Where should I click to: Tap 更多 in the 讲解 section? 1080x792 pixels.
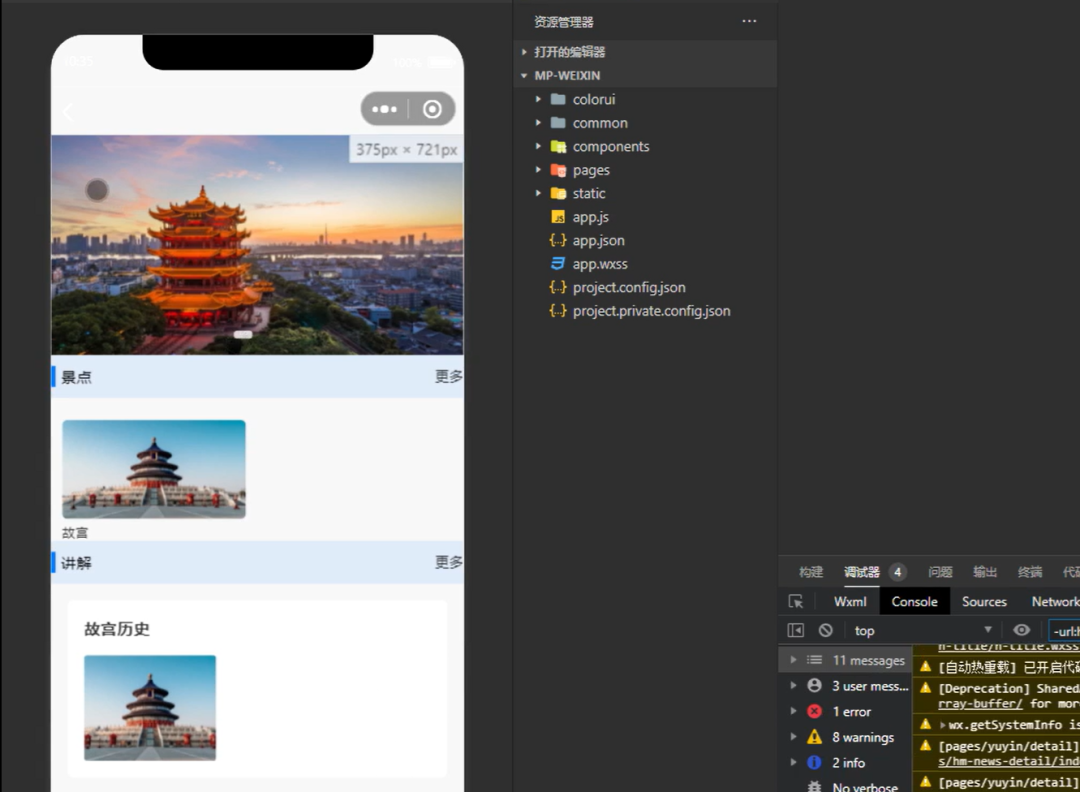point(448,562)
